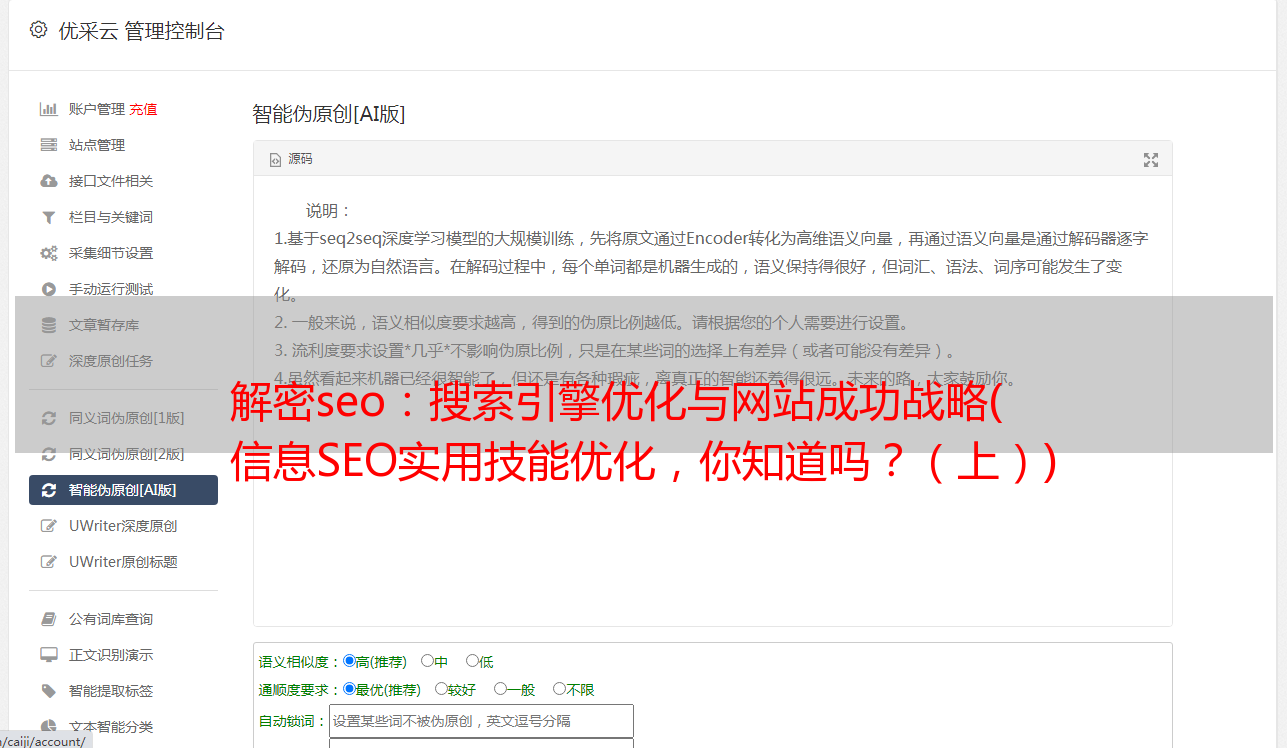Click the gear icon beside 优采云 管理控制台
Viewport: 1287px width, 748px height.
[x=38, y=30]
